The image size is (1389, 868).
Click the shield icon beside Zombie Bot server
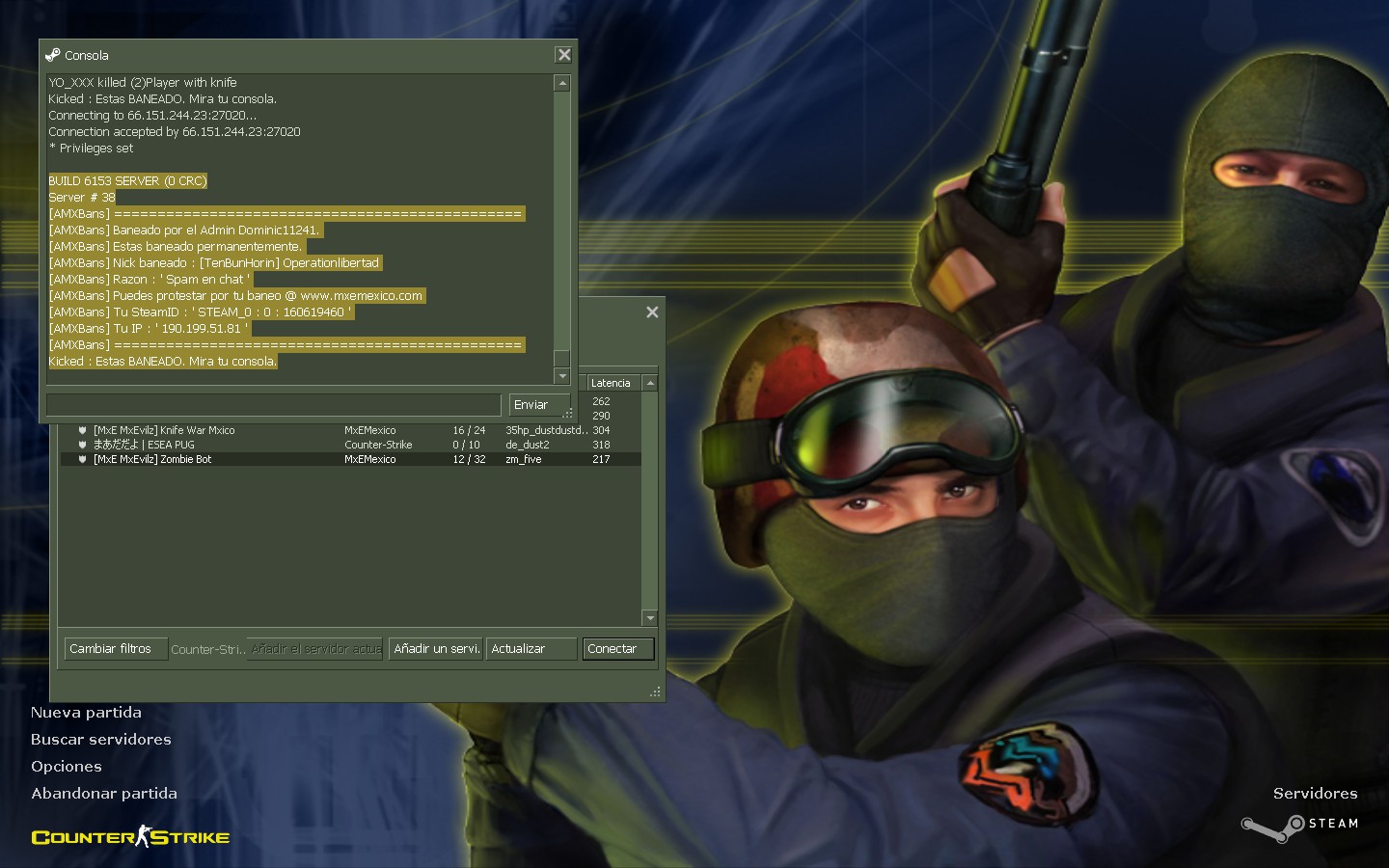point(83,459)
